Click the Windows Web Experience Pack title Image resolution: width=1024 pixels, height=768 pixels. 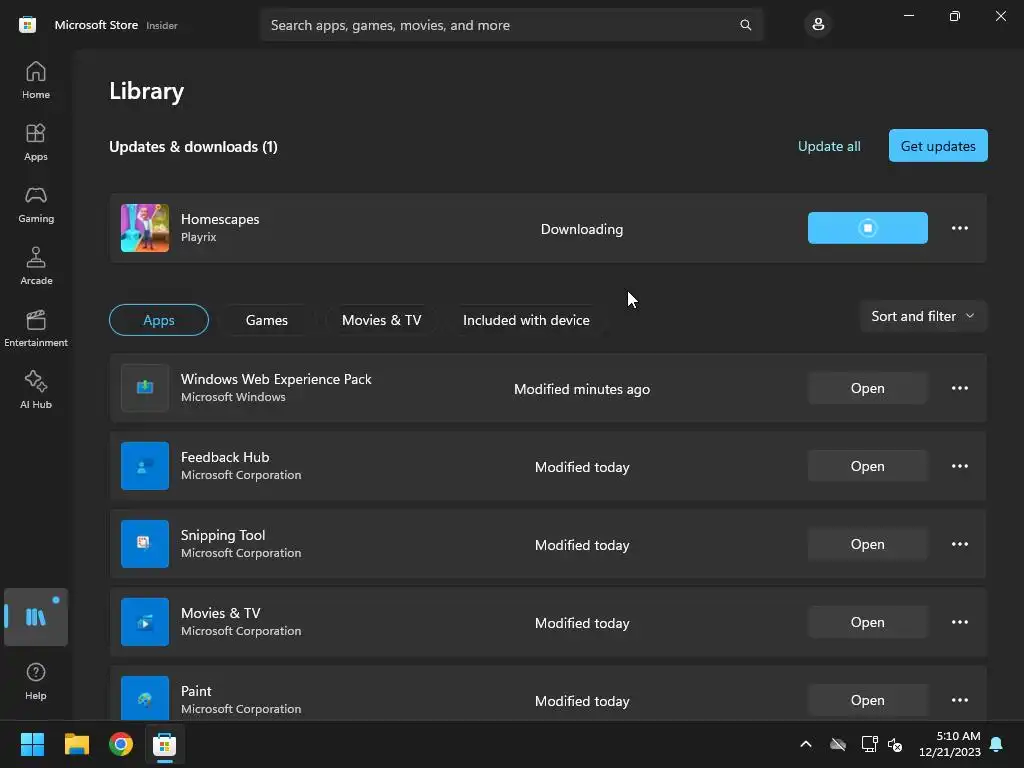click(x=276, y=379)
